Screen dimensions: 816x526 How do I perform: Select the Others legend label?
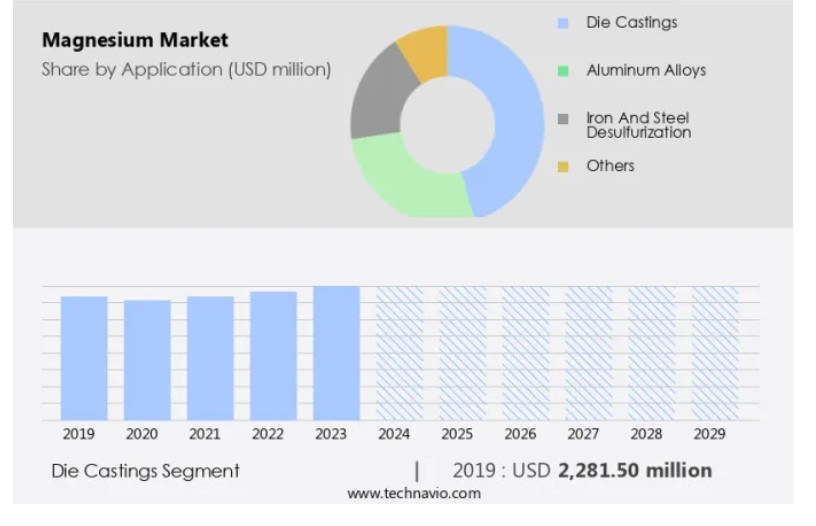point(610,166)
